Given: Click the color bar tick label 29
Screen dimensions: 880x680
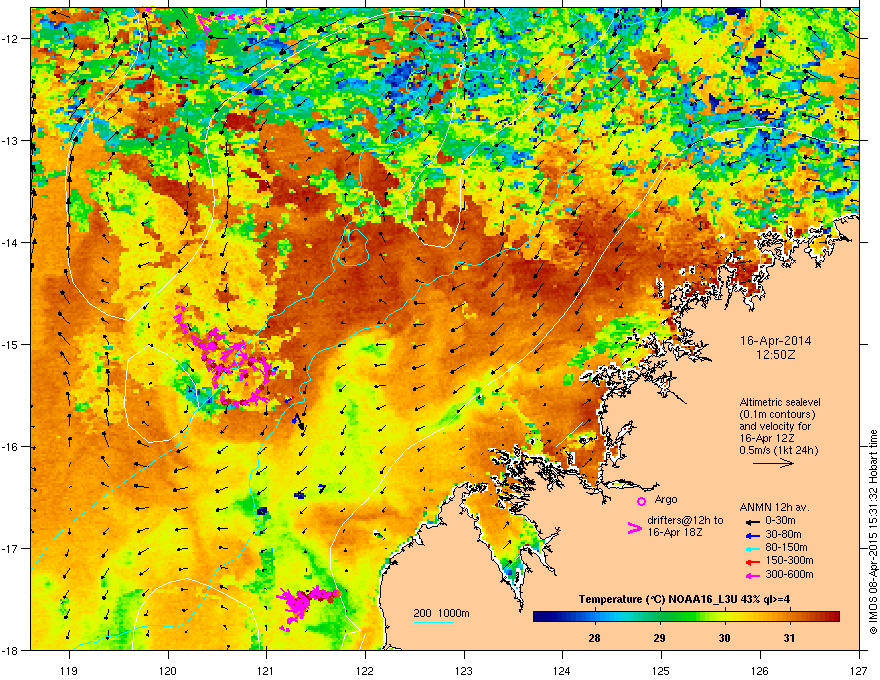Looking at the screenshot, I should coord(659,638).
